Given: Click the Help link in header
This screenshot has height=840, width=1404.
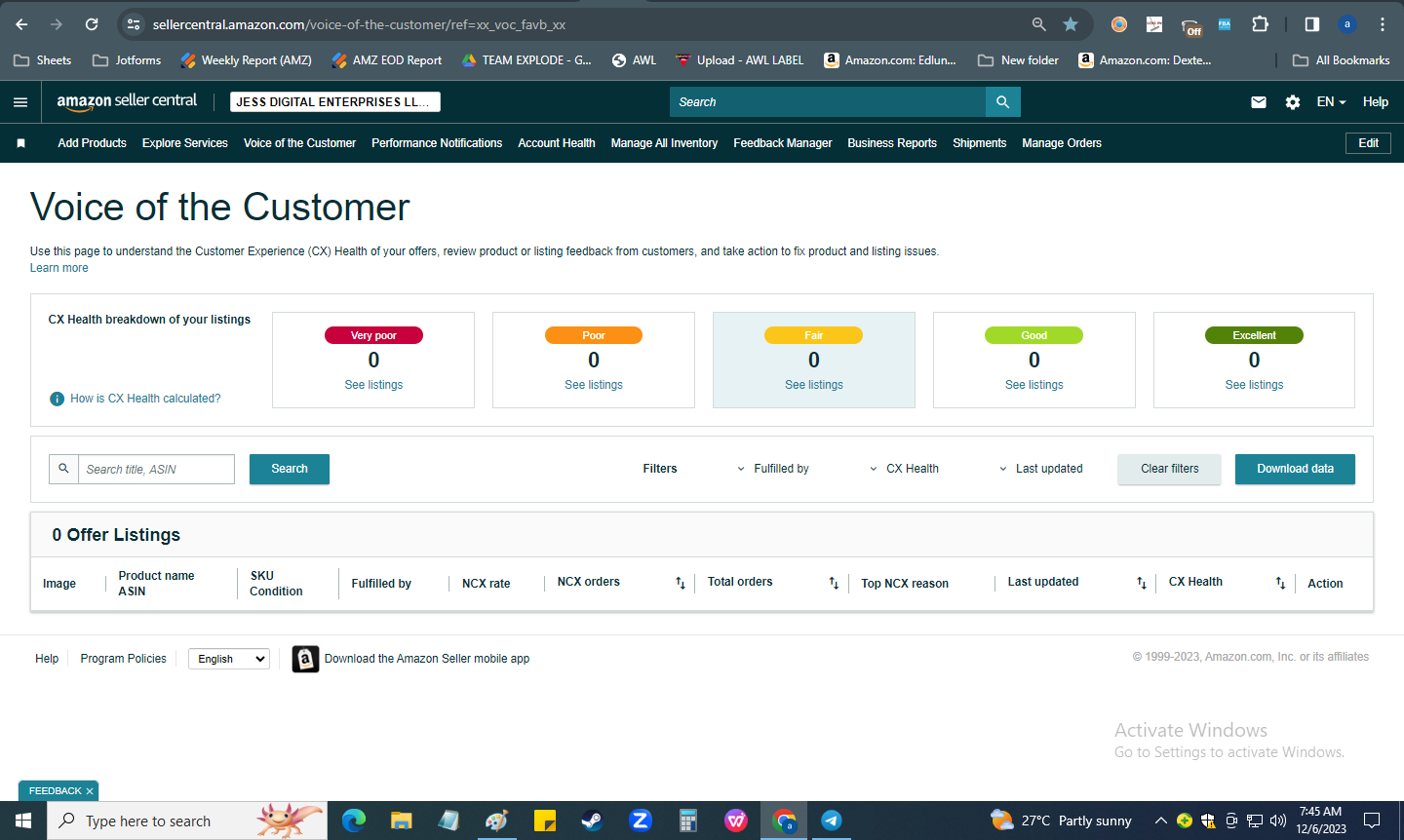Looking at the screenshot, I should tap(1376, 102).
